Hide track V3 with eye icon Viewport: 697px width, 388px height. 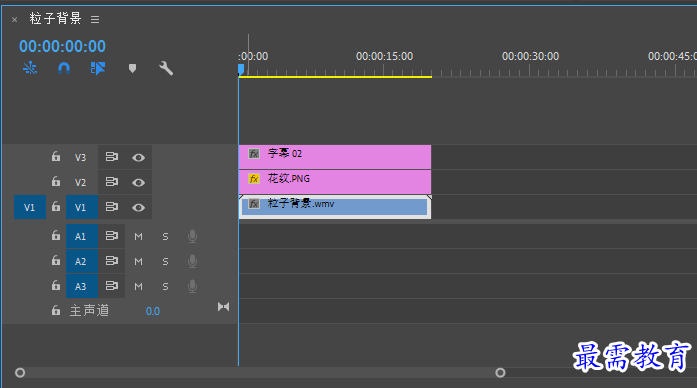coord(138,157)
